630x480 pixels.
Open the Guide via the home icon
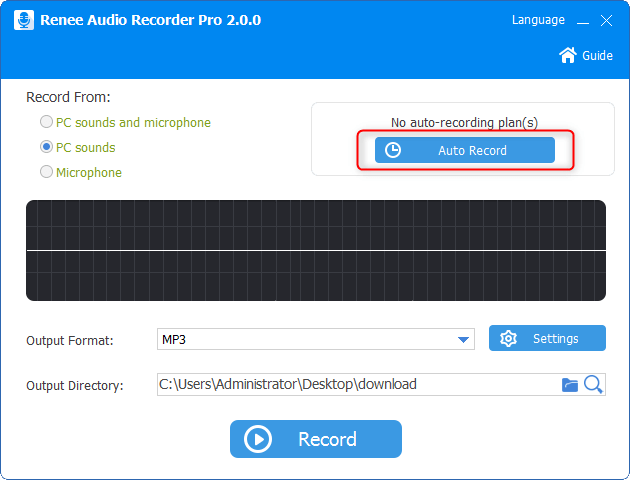point(568,55)
